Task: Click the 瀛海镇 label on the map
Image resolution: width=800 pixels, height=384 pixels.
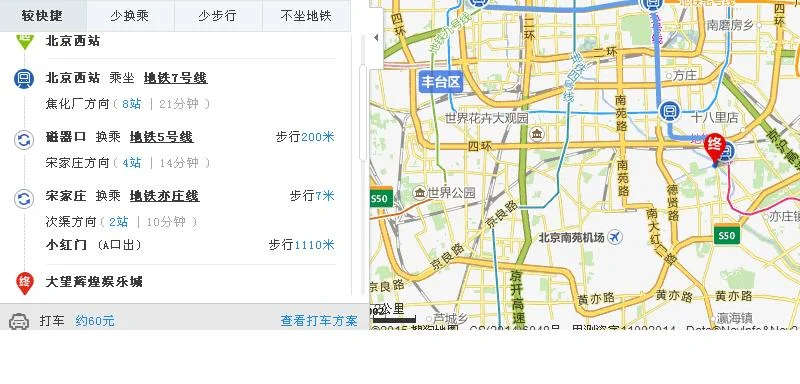Action: click(x=734, y=318)
